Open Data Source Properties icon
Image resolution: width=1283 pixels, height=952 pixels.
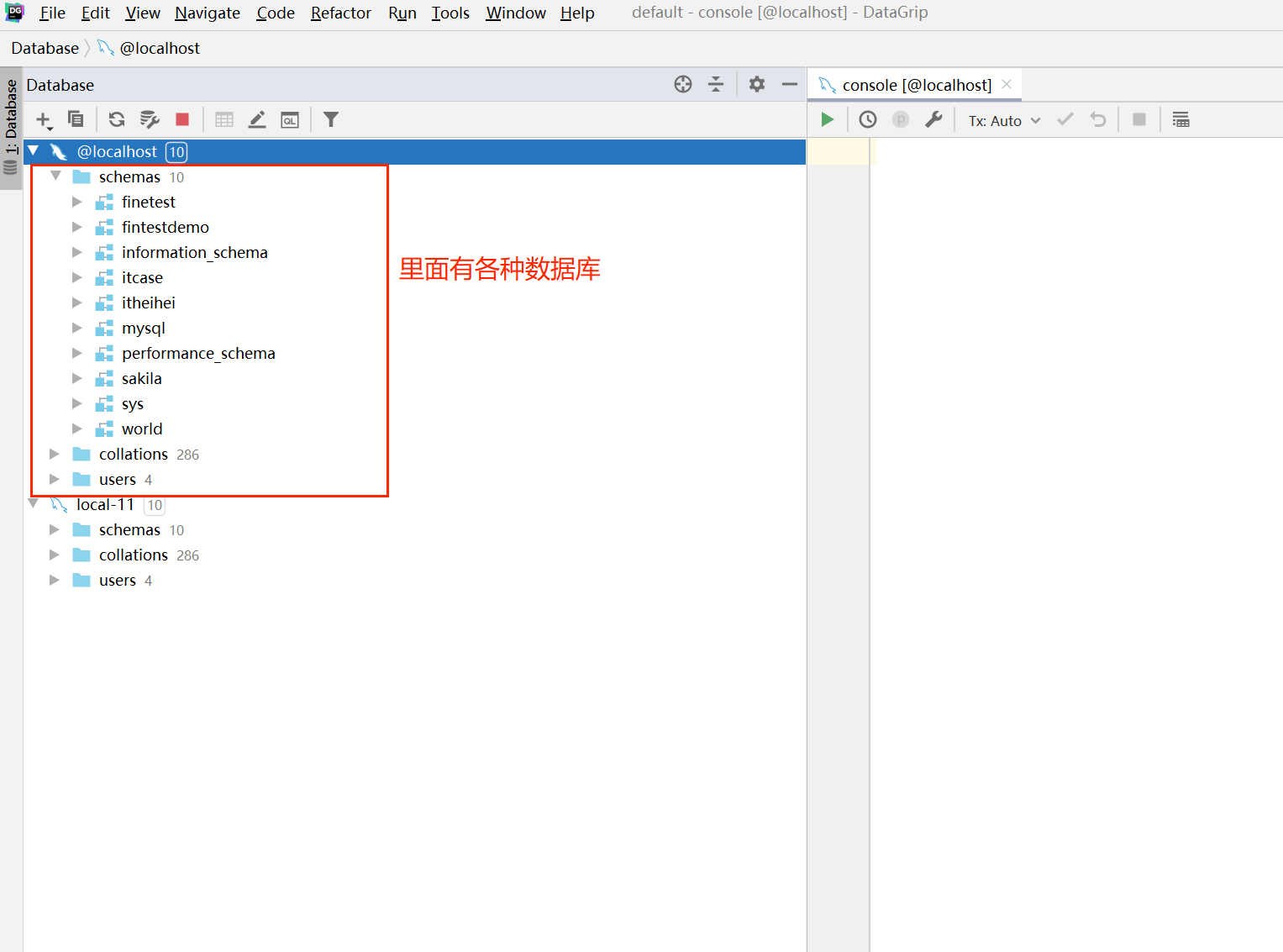tap(150, 119)
